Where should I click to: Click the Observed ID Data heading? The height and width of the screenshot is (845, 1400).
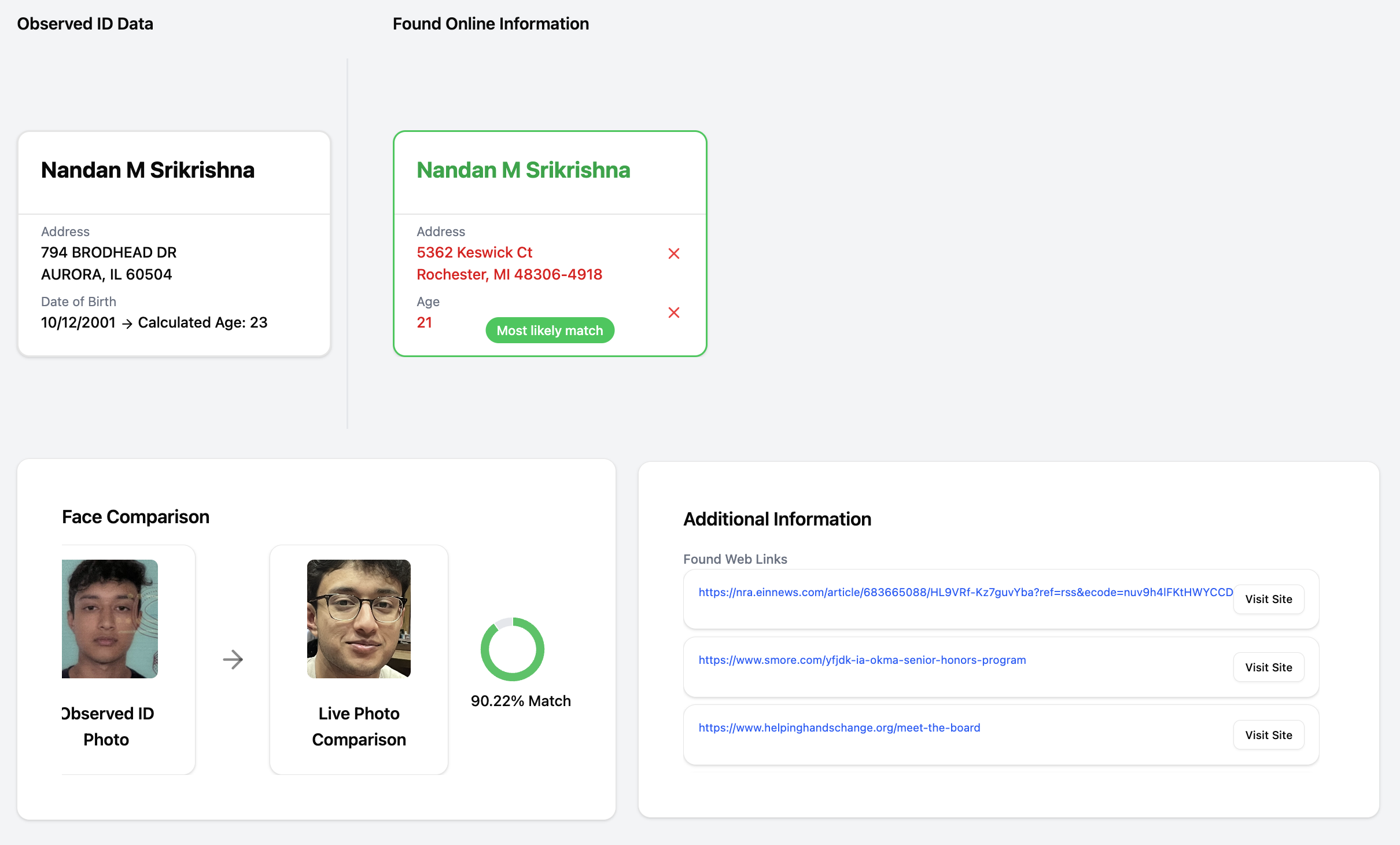coord(85,24)
